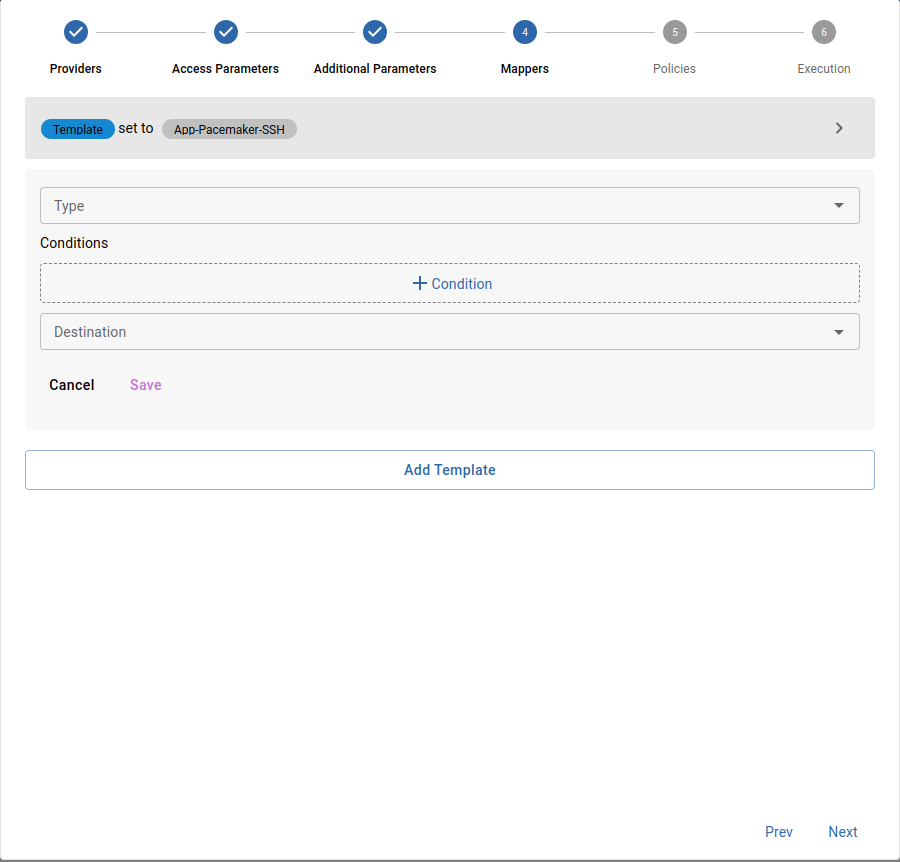The height and width of the screenshot is (862, 900).
Task: Click the Access Parameters checkmark icon
Action: click(226, 32)
